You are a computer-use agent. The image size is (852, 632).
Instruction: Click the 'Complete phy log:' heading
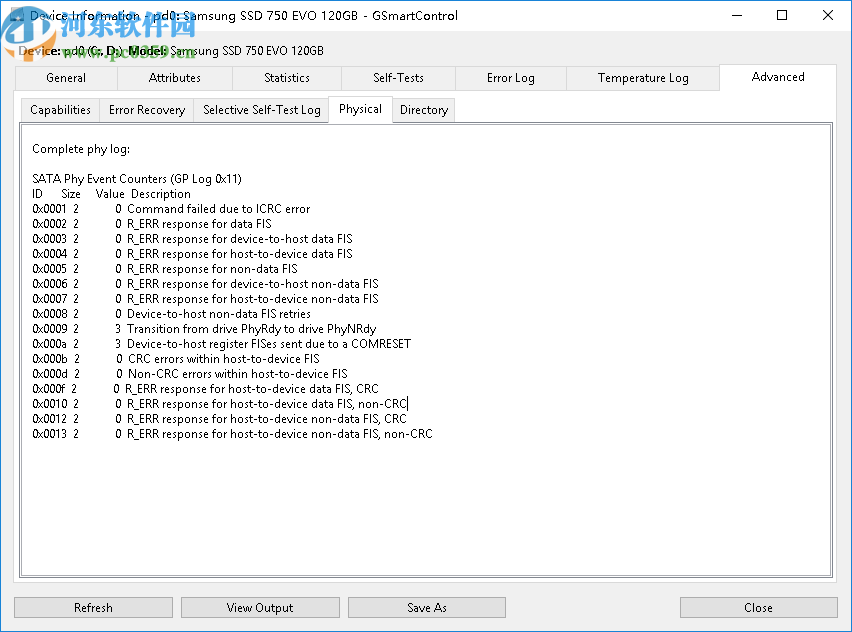[81, 149]
